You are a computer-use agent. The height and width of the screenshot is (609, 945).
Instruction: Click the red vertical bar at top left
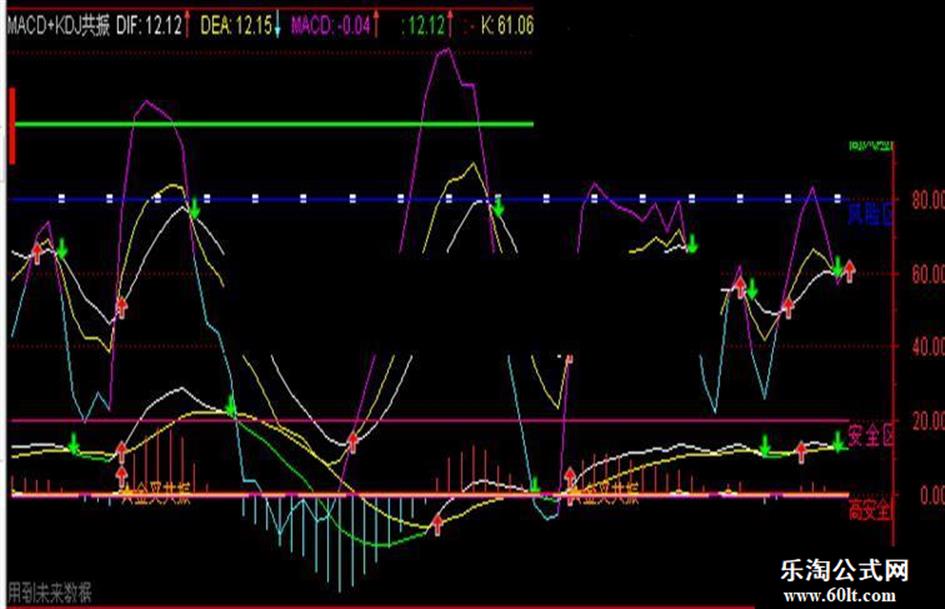(12, 125)
